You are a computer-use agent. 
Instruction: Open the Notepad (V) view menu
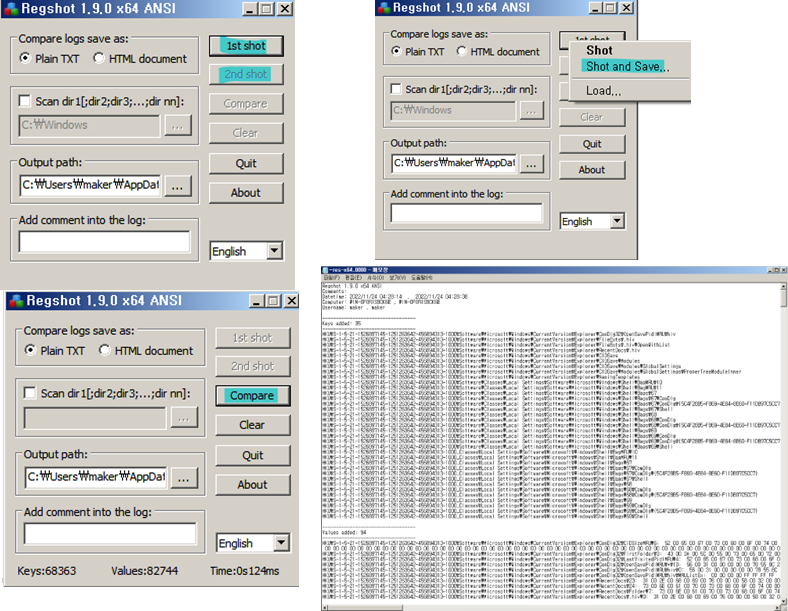click(398, 277)
